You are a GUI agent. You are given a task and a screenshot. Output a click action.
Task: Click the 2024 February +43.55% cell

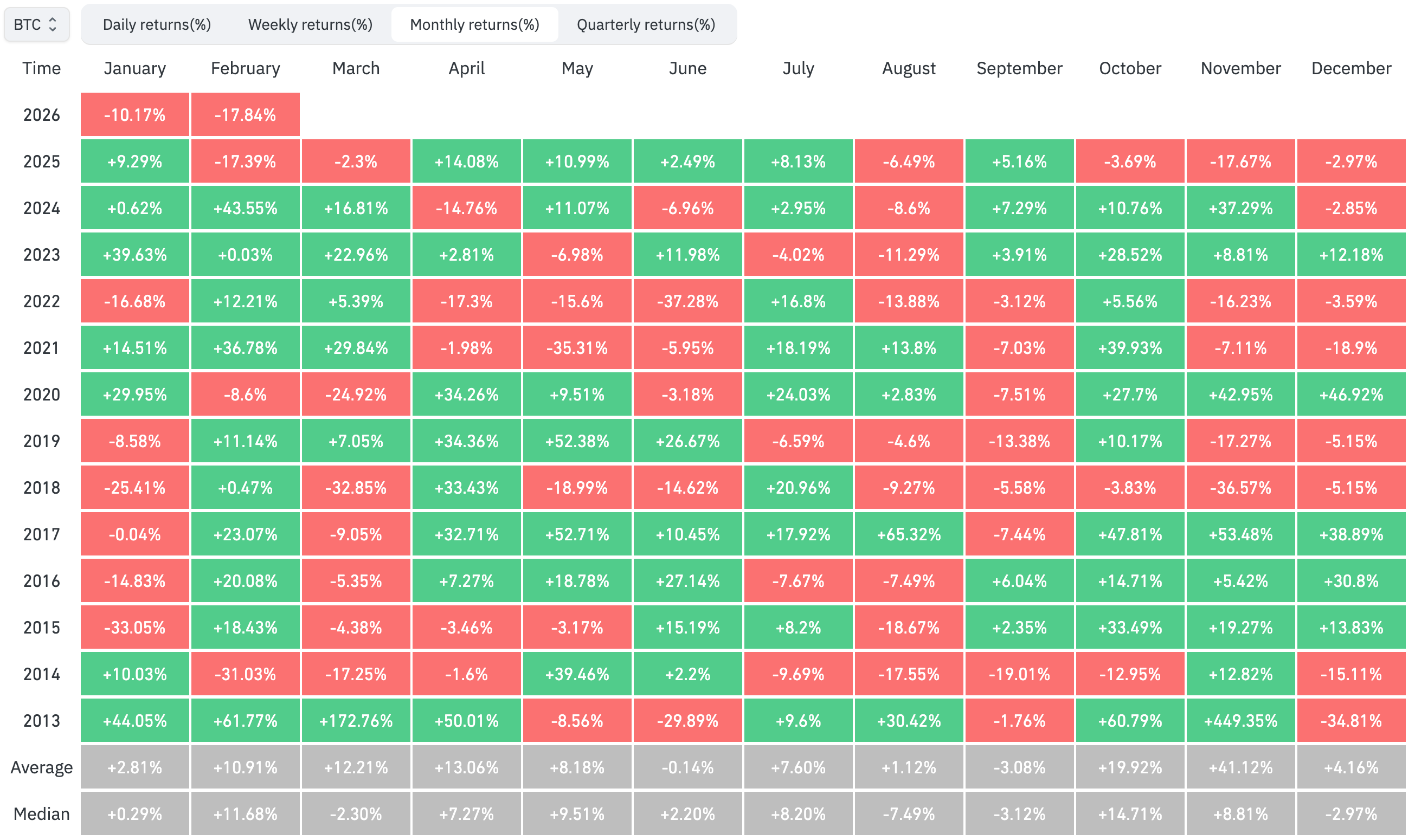[x=245, y=208]
